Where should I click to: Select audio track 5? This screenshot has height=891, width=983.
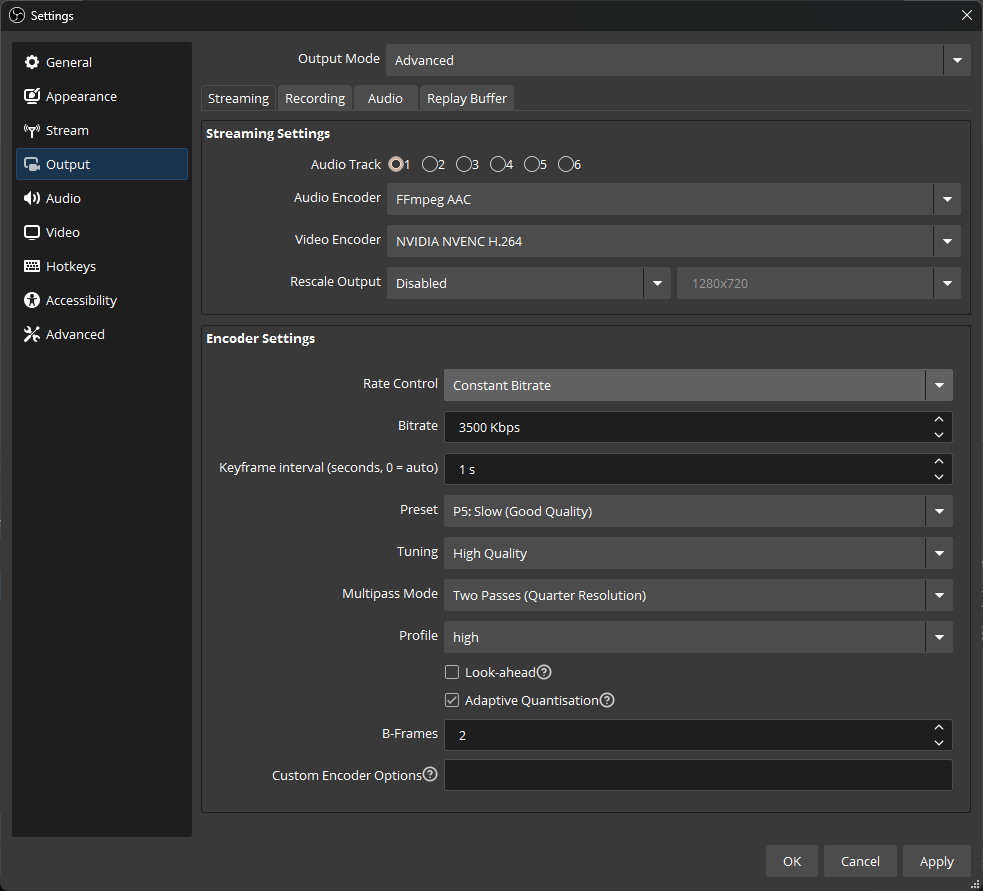click(x=531, y=164)
